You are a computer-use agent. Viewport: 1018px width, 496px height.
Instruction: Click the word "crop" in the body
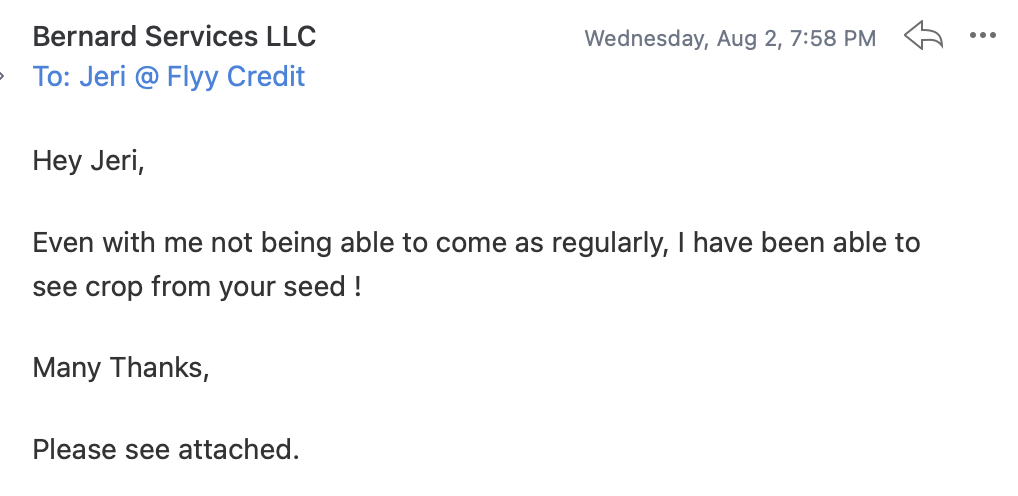click(x=114, y=287)
